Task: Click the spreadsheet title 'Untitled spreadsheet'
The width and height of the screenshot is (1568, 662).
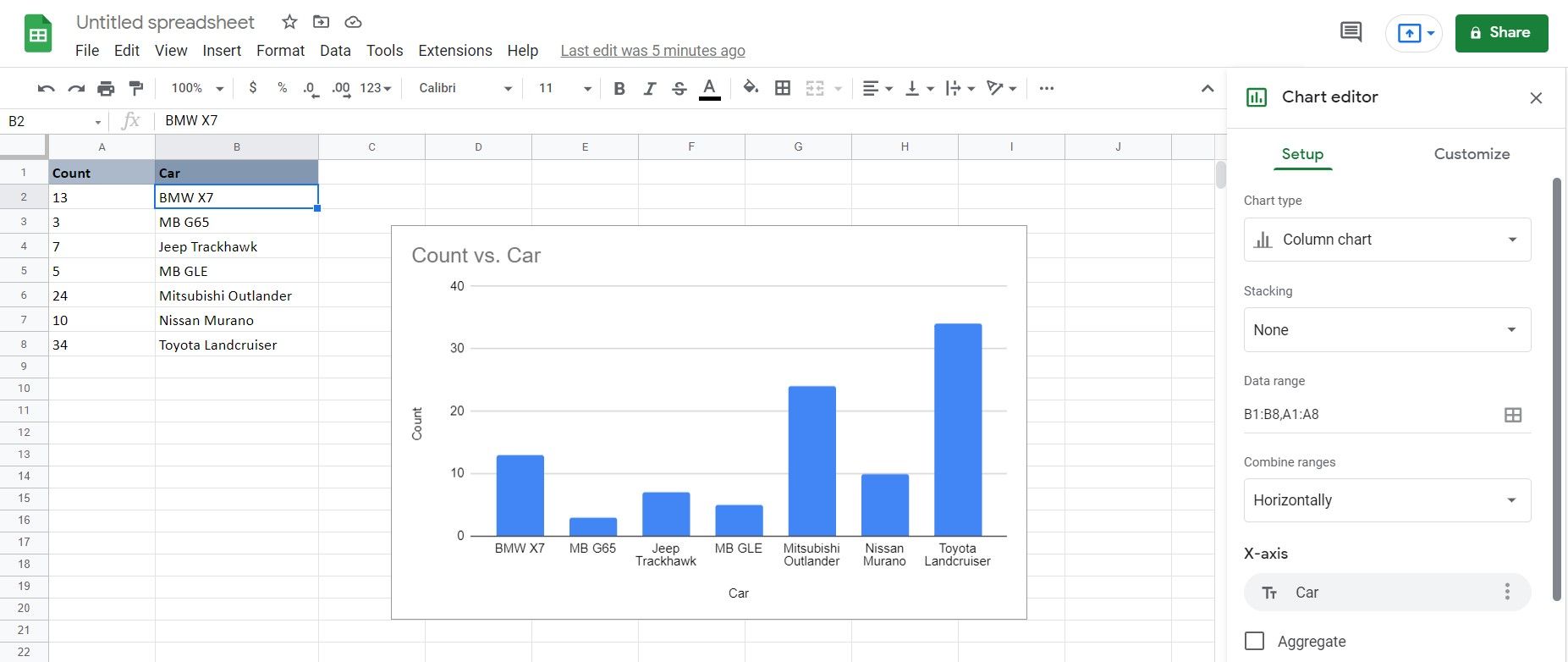Action: [165, 22]
